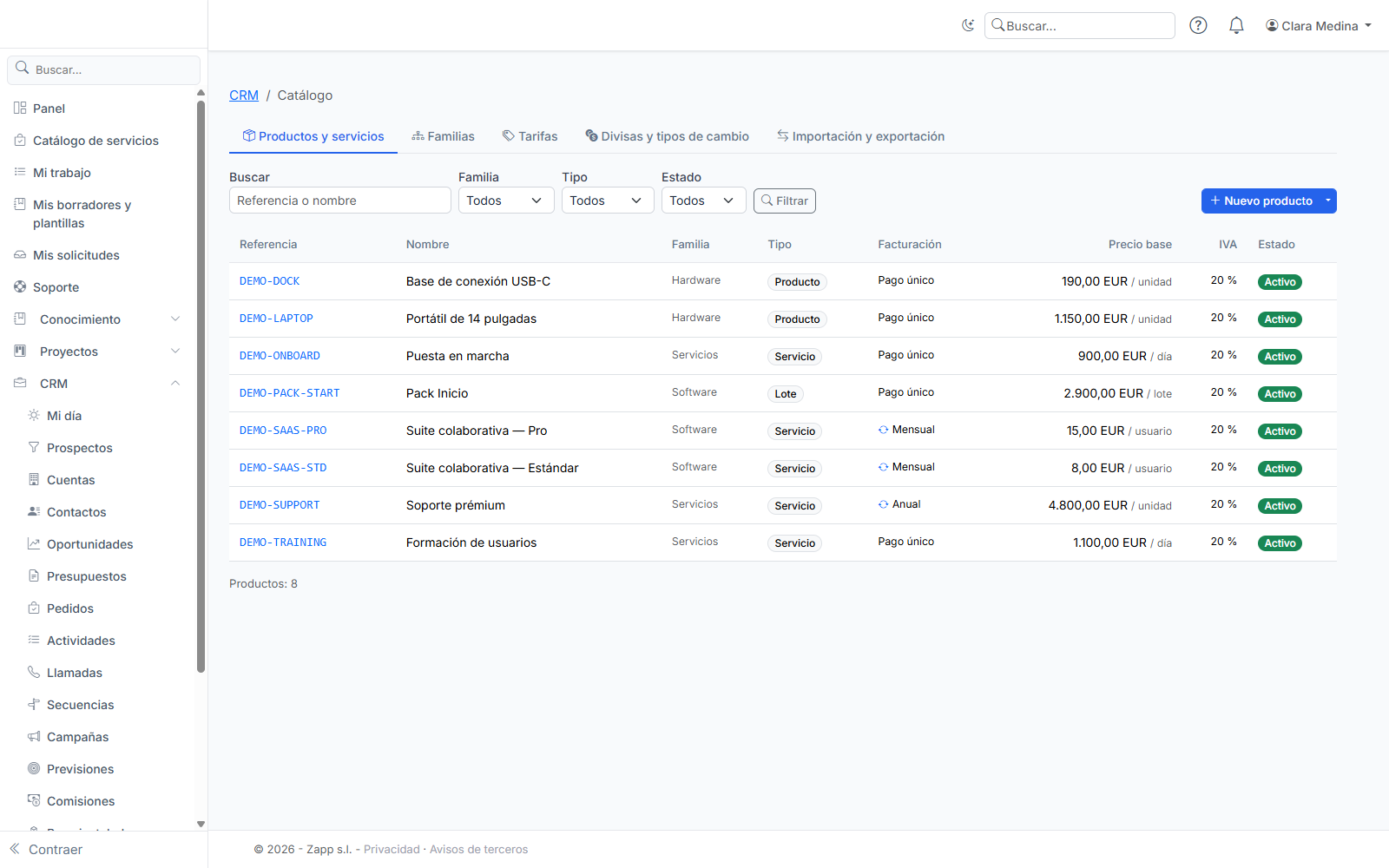The width and height of the screenshot is (1389, 868).
Task: Open Nuevo producto split arrow
Action: (x=1328, y=201)
